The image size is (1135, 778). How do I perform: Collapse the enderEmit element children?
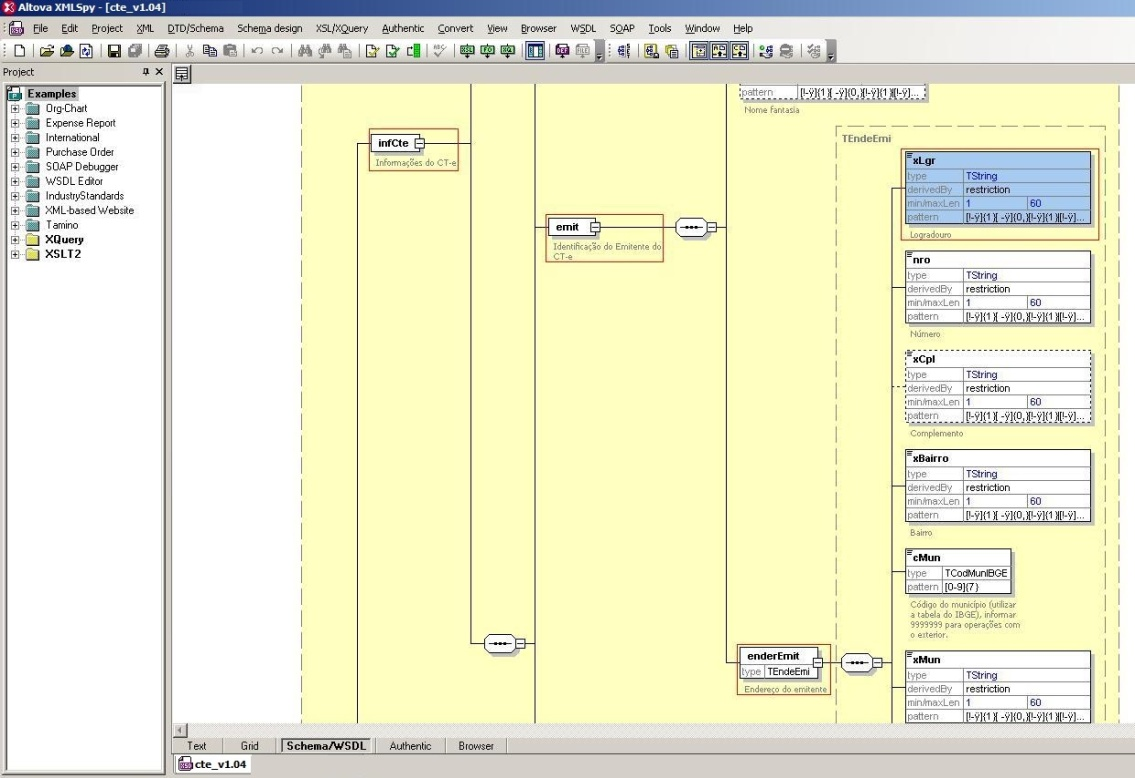819,662
